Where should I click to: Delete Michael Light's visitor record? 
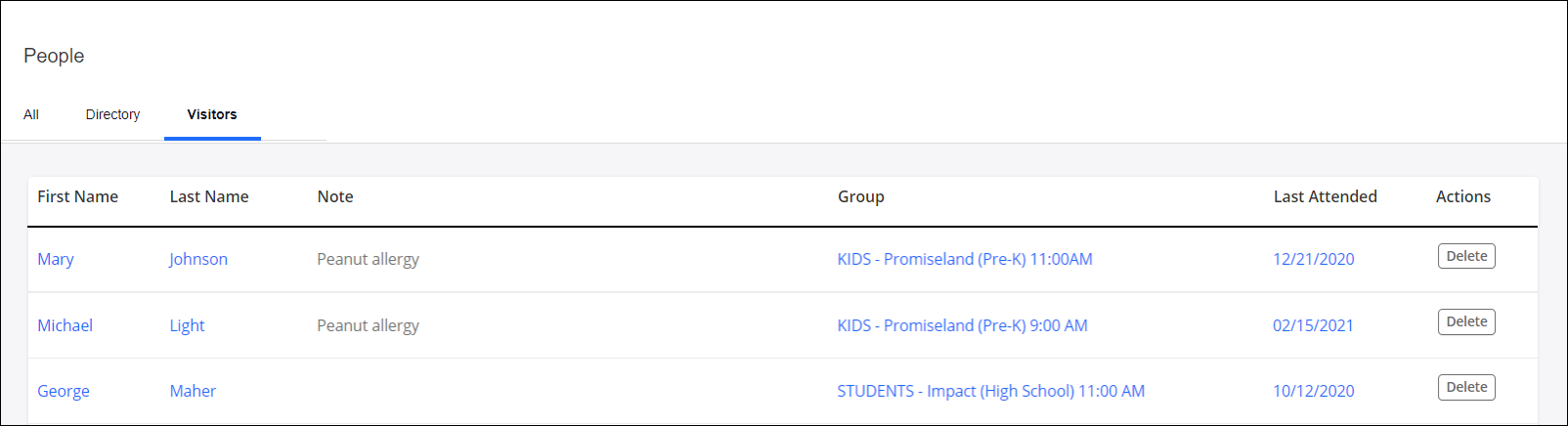coord(1465,321)
